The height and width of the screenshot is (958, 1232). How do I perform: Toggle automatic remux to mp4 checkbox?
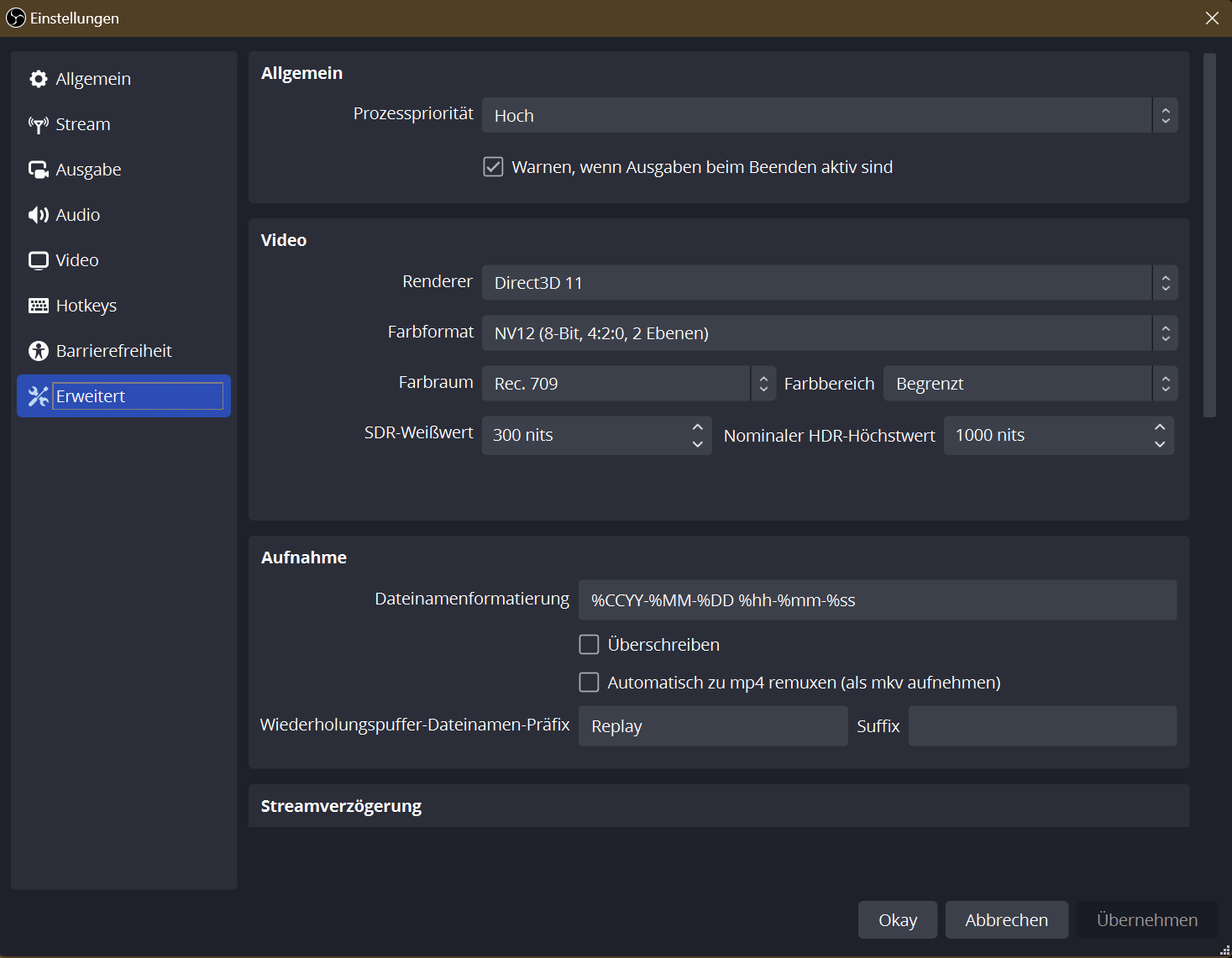click(x=590, y=683)
